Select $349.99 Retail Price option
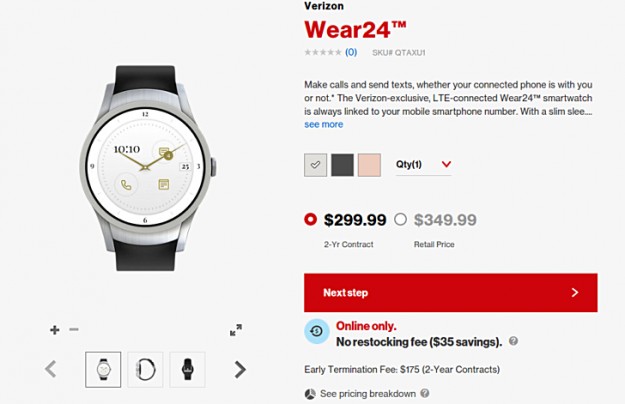625x404 pixels. click(x=401, y=220)
